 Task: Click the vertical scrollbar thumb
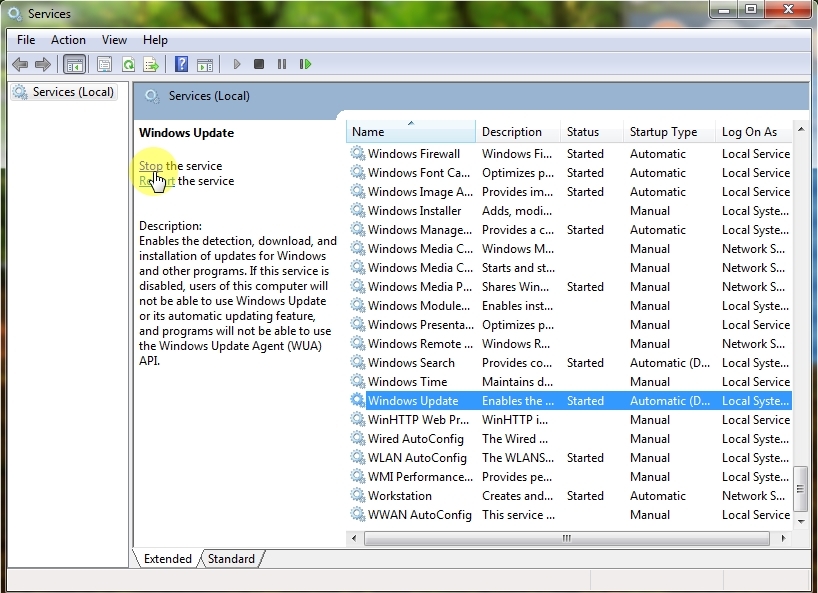point(801,489)
